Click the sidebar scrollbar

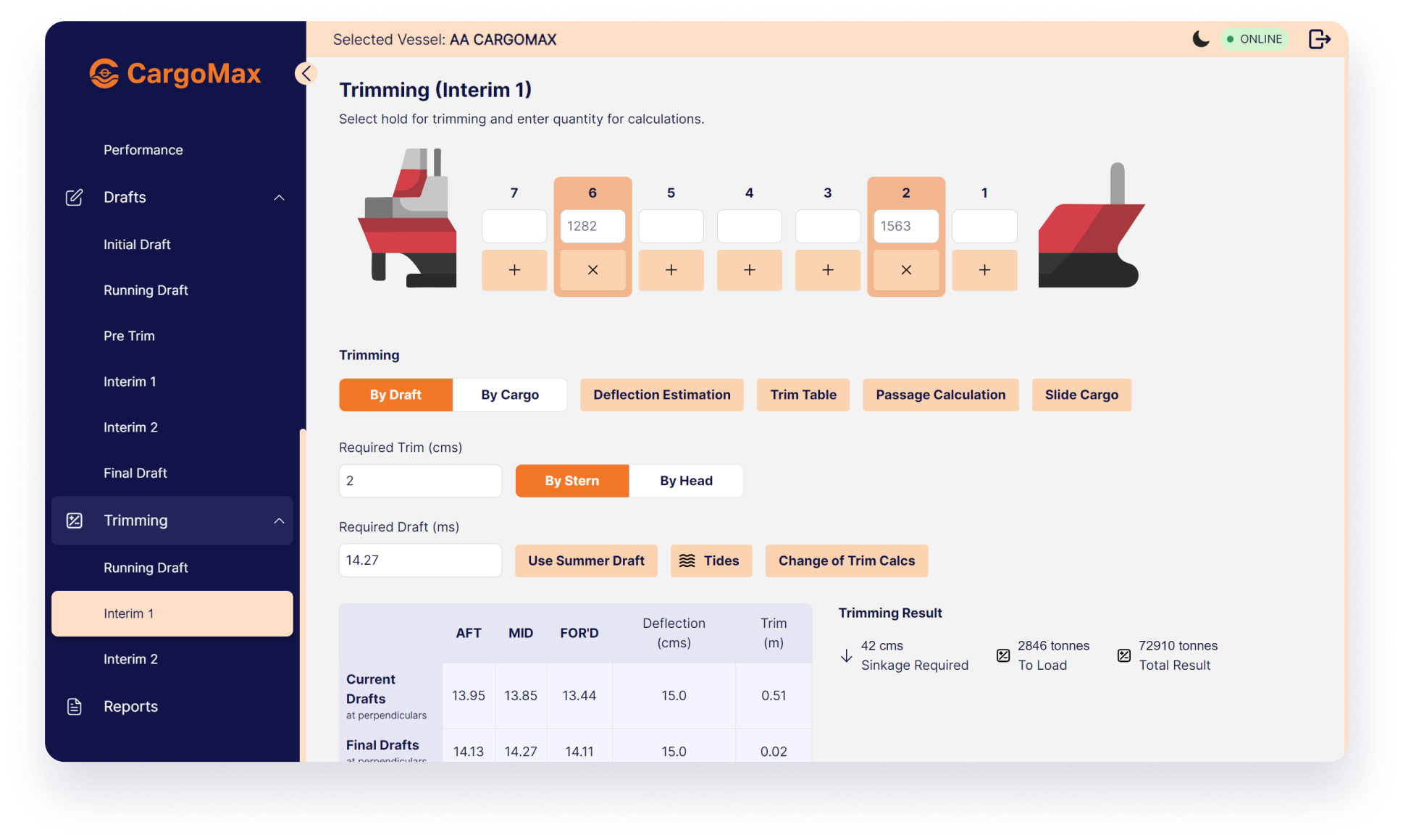[x=303, y=594]
